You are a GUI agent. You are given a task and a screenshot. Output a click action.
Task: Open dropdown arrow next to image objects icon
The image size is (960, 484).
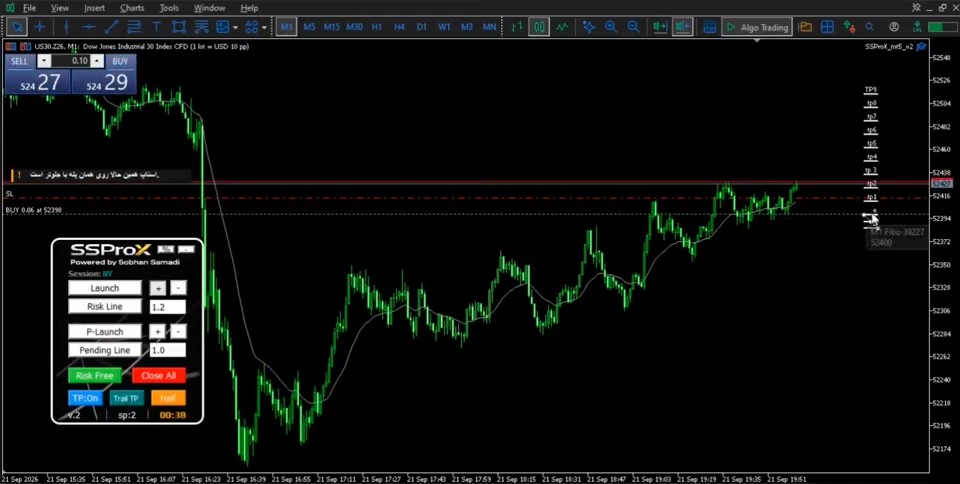pyautogui.click(x=235, y=28)
